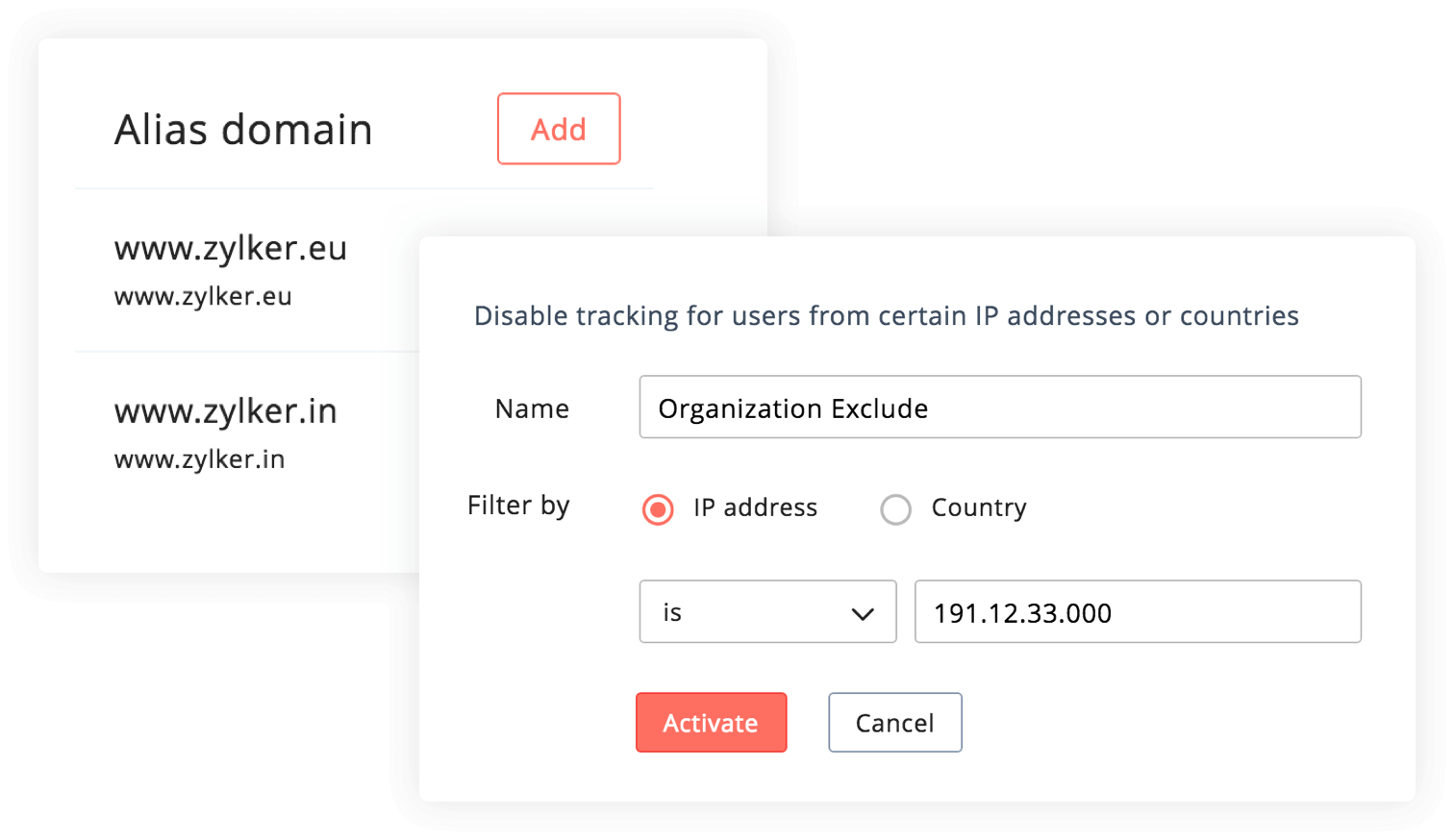This screenshot has height=840, width=1454.
Task: Click the smaller www.zylker.in URL text
Action: click(199, 459)
